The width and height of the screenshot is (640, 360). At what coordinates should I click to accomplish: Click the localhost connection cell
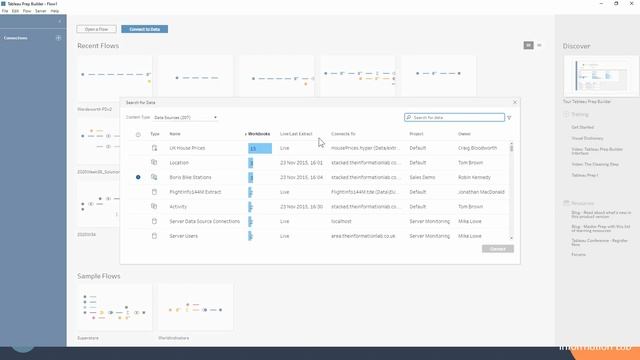click(341, 221)
